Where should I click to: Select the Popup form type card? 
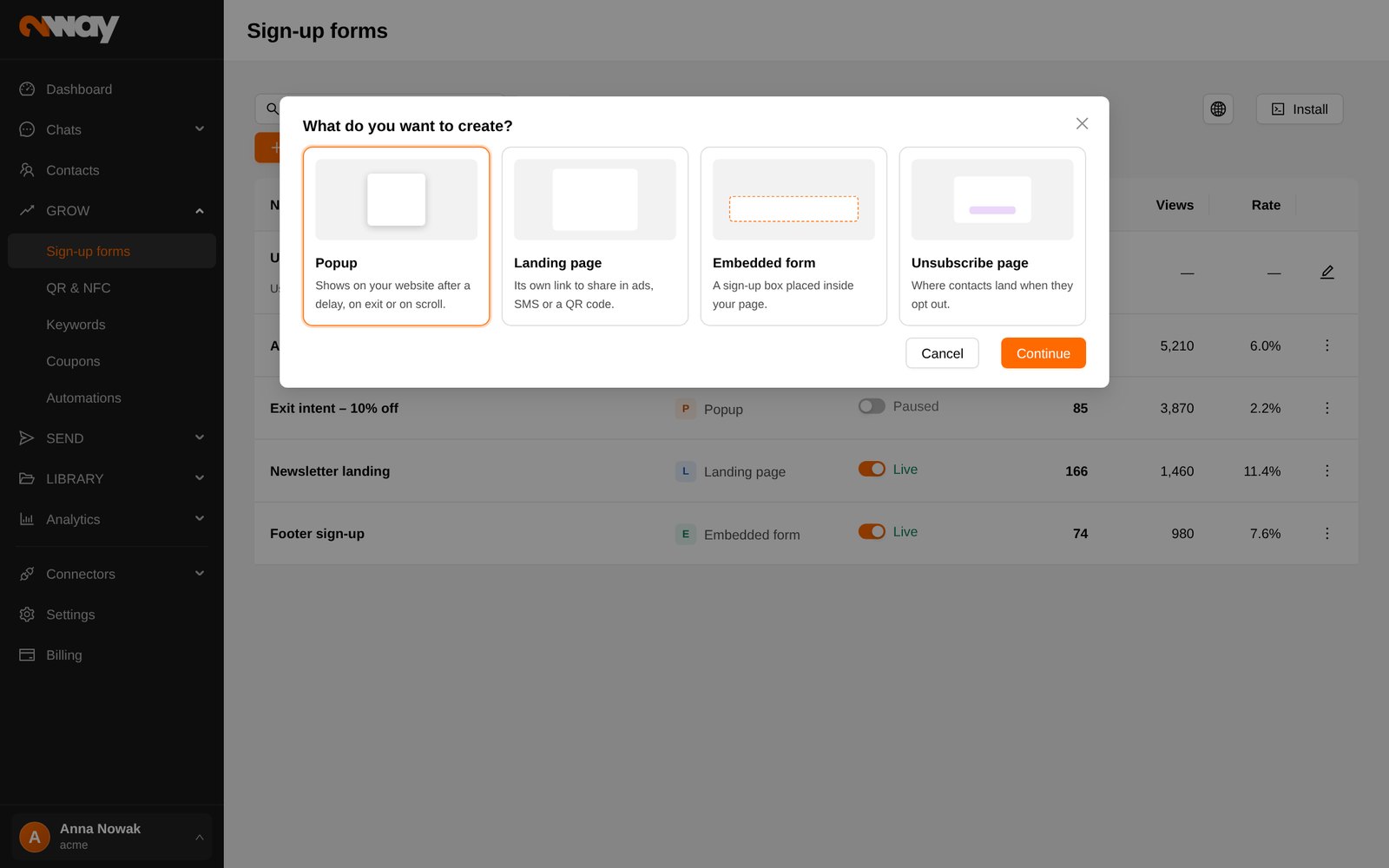[396, 236]
